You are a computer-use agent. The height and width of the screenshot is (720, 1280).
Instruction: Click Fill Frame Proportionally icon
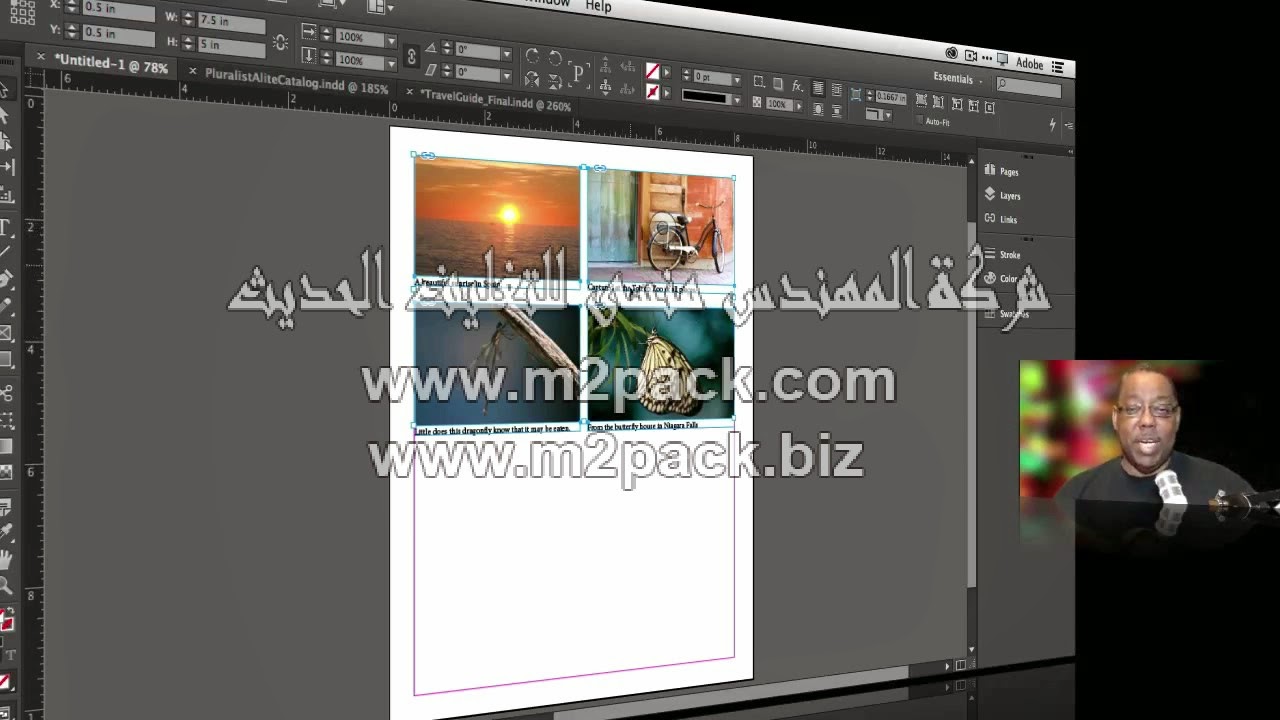tap(921, 100)
